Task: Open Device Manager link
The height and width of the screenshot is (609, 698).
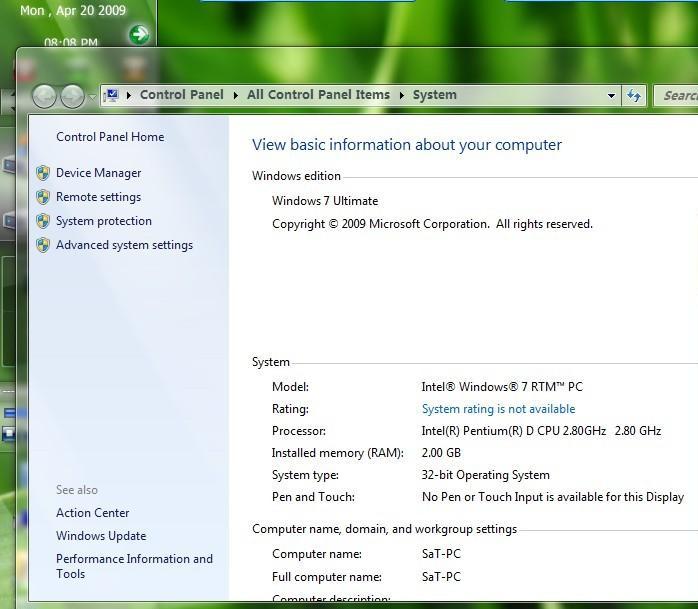Action: pyautogui.click(x=98, y=173)
